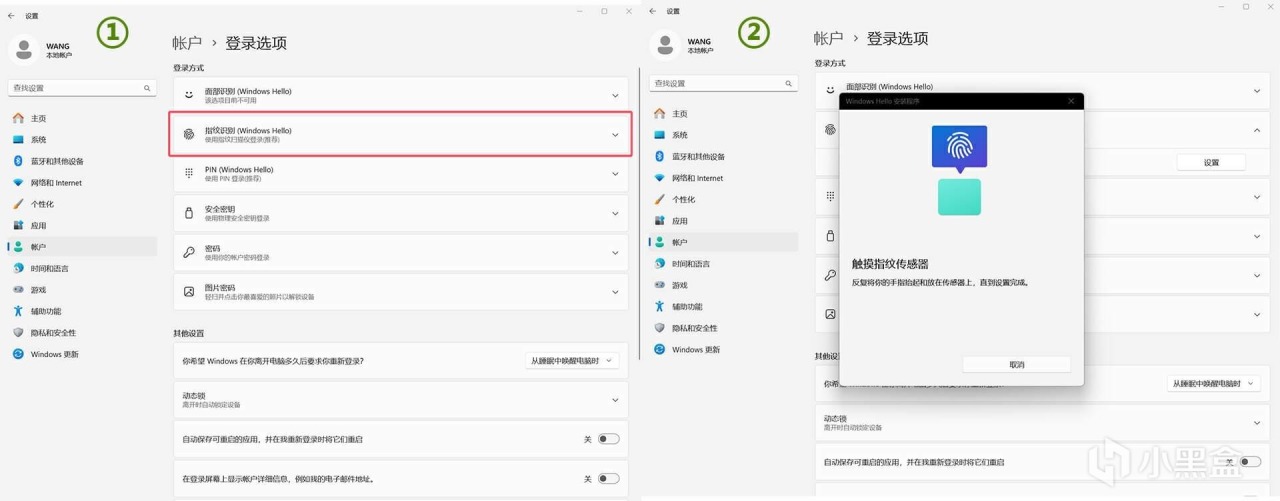Click 查找设置 search field in left window
1280x501 pixels.
click(82, 88)
